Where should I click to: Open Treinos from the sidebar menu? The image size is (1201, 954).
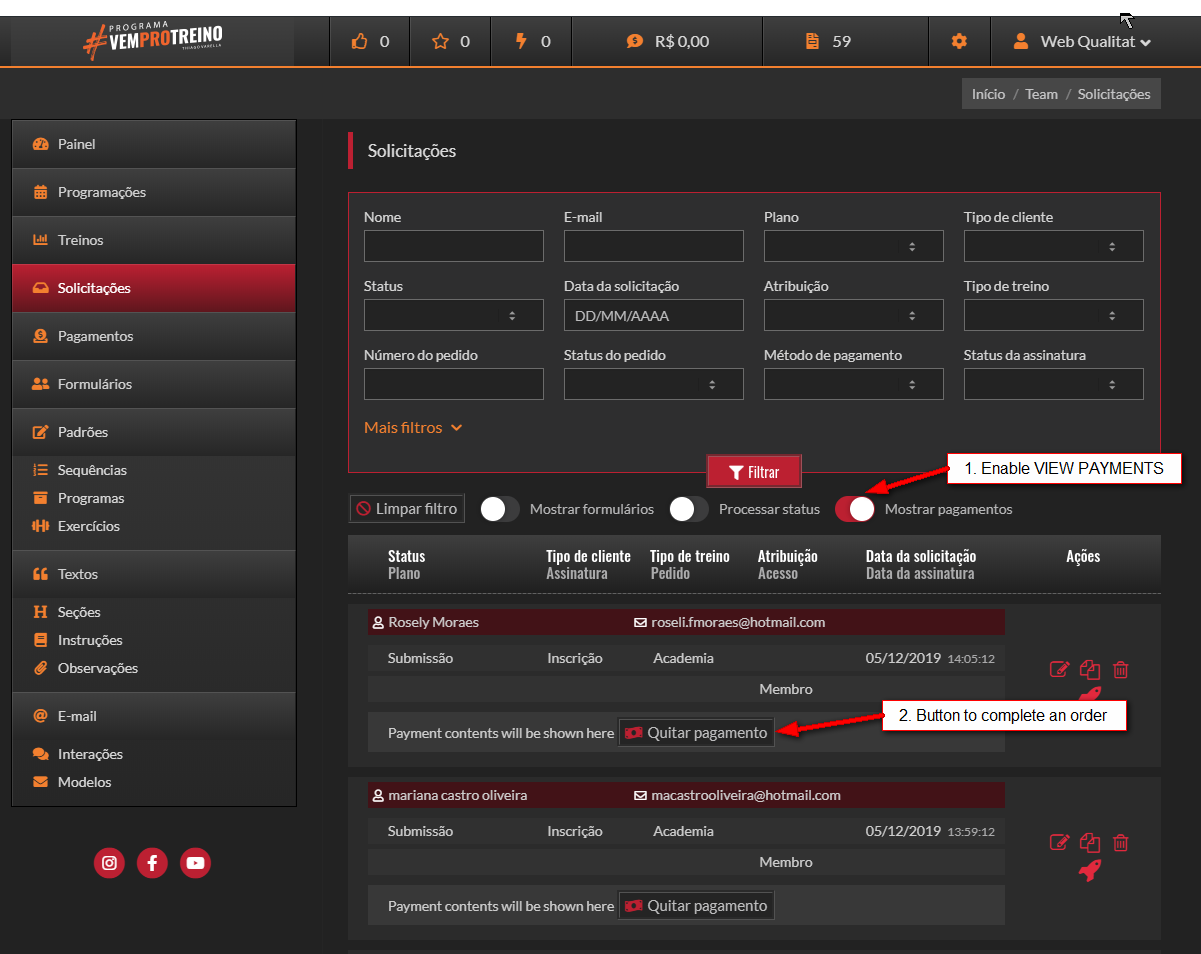tap(80, 240)
